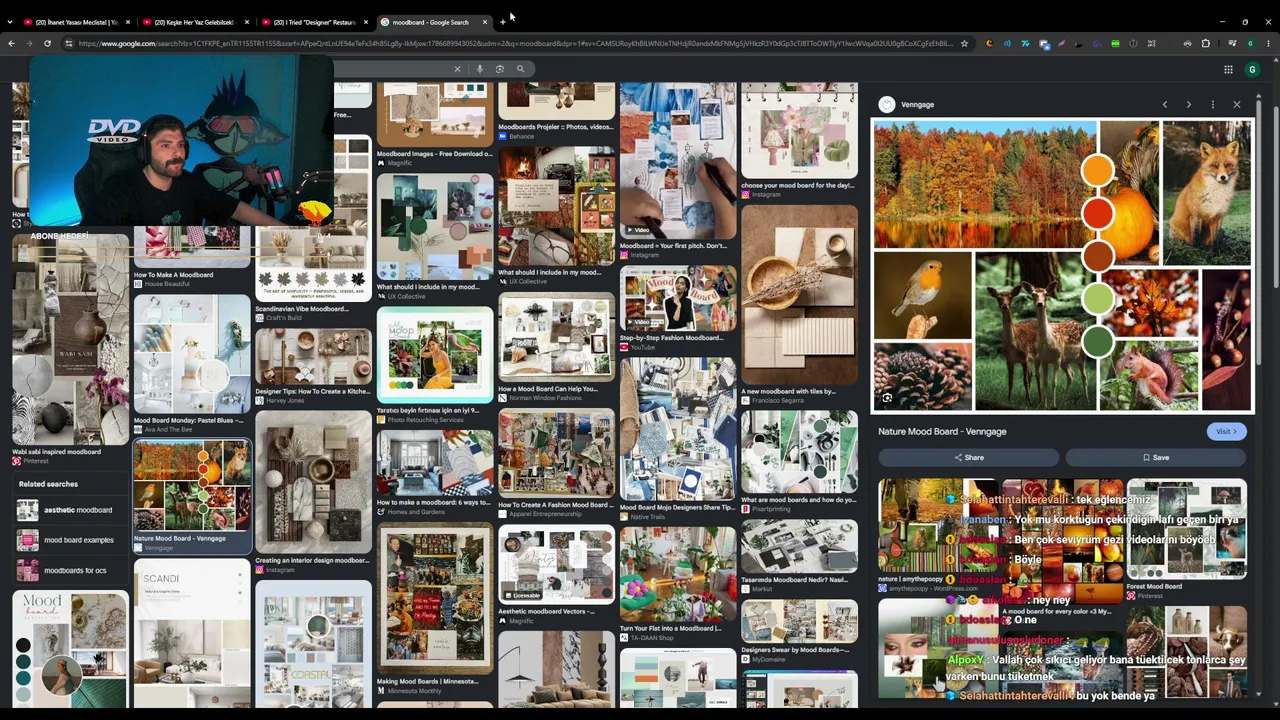
Task: Submit search with the magnifier icon
Action: (x=520, y=69)
